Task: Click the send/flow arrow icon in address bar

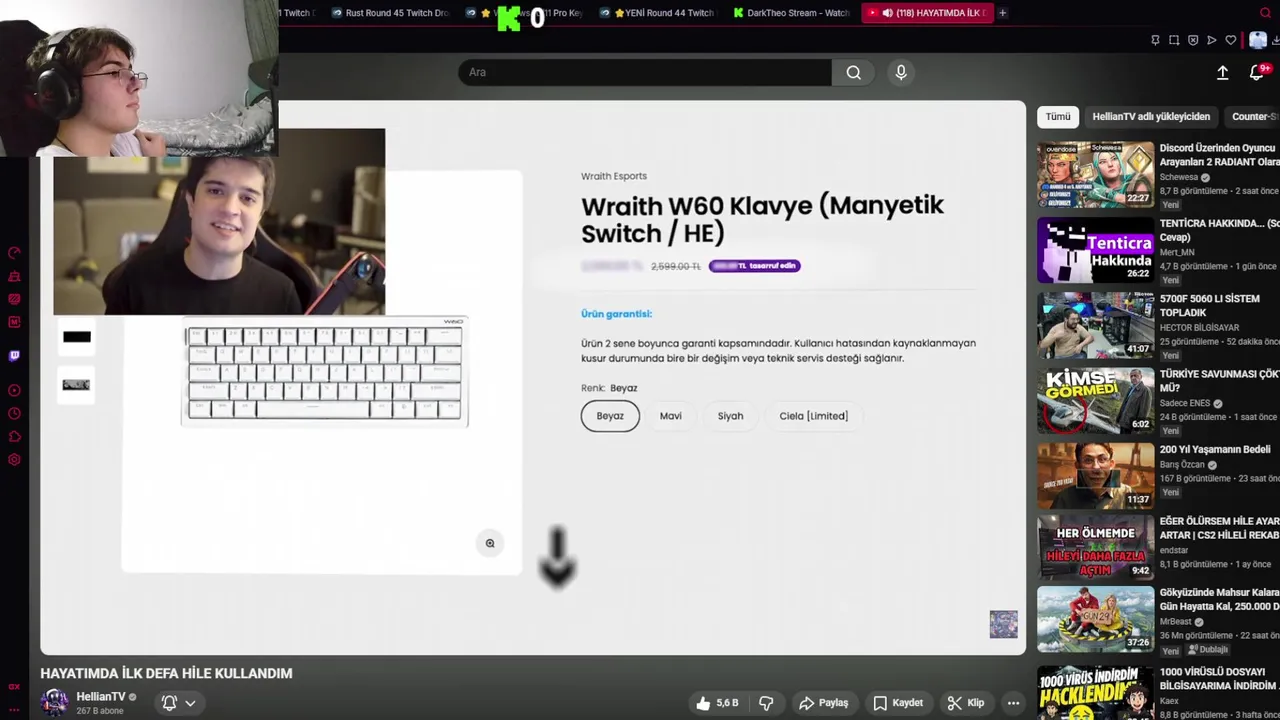Action: 1212,40
